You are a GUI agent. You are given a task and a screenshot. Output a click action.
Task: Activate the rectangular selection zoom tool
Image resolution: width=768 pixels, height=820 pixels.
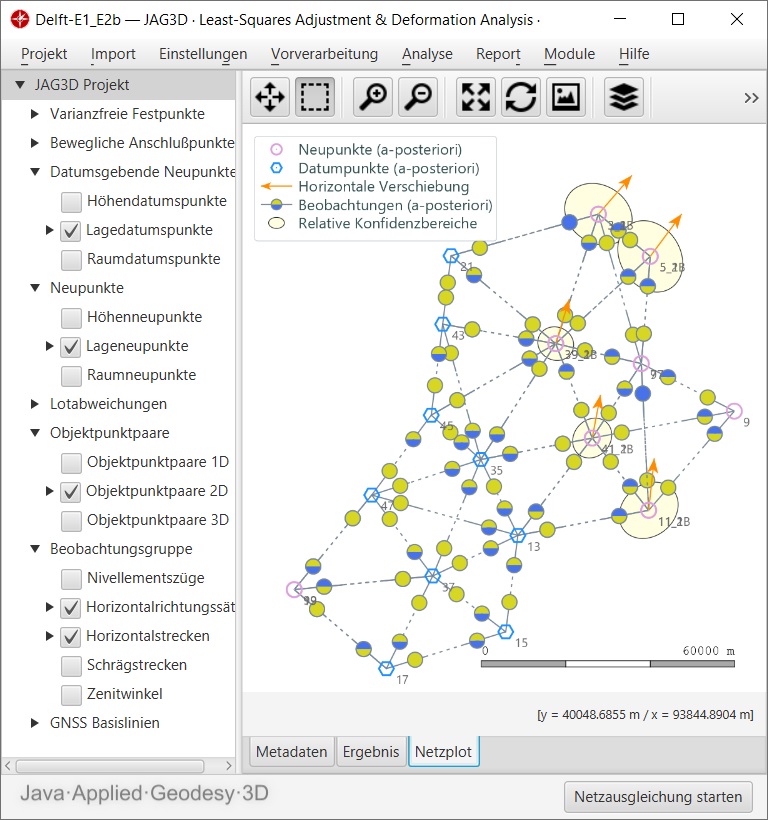coord(315,97)
